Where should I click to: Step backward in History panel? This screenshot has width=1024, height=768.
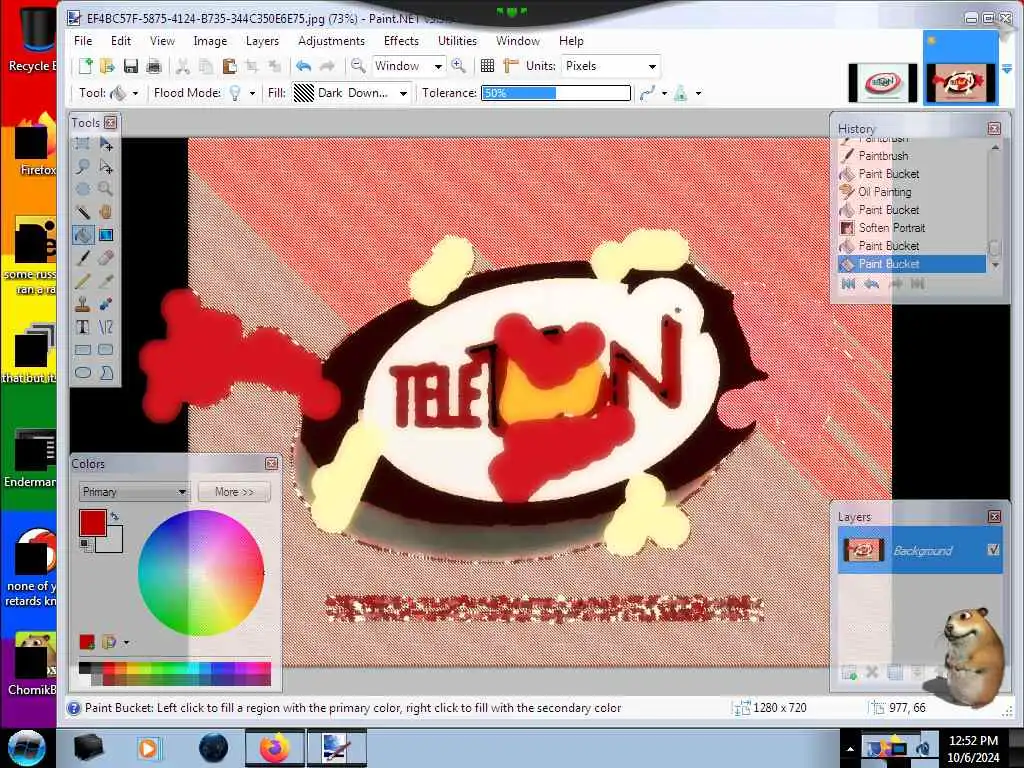tap(871, 284)
